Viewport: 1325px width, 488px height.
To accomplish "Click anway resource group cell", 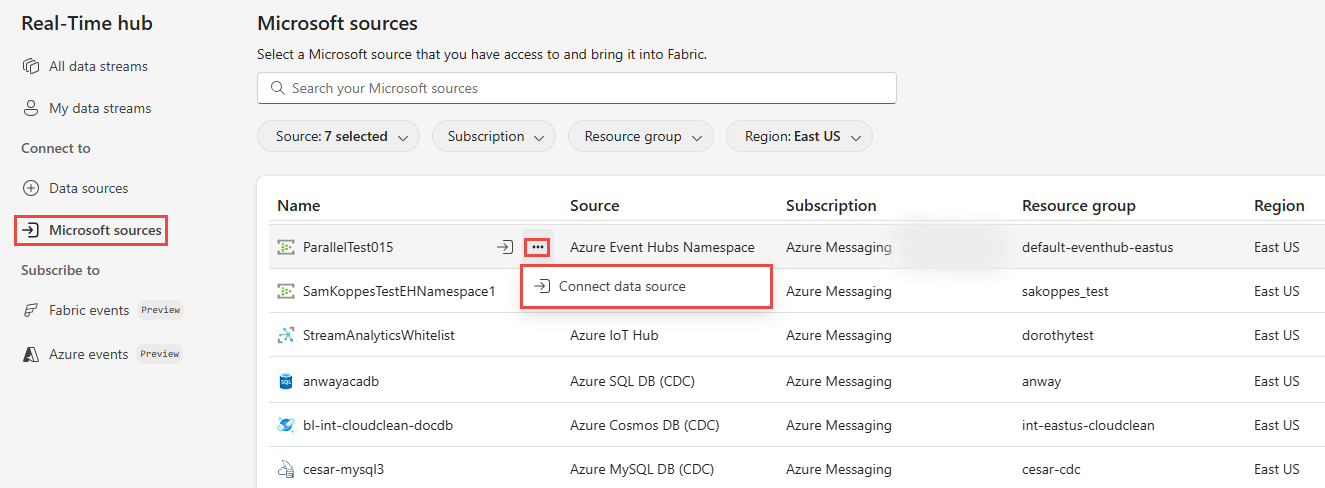I will (1041, 381).
